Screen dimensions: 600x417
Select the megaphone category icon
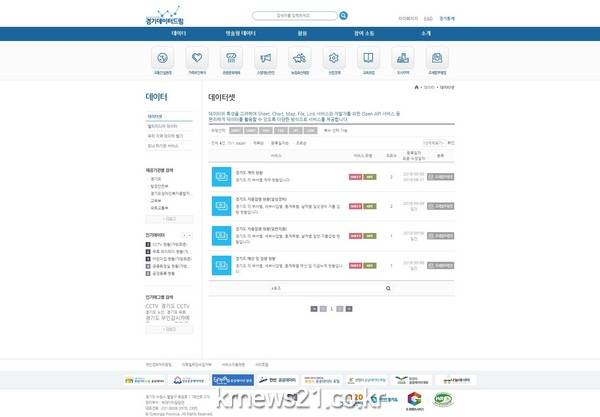(x=265, y=57)
